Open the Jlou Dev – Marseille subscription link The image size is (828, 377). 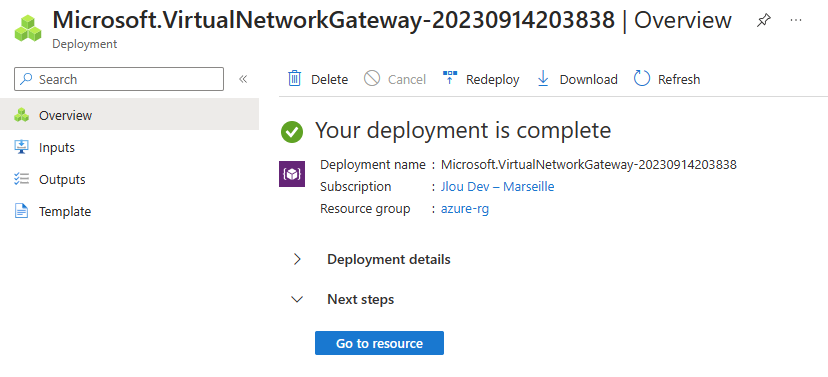pos(497,186)
